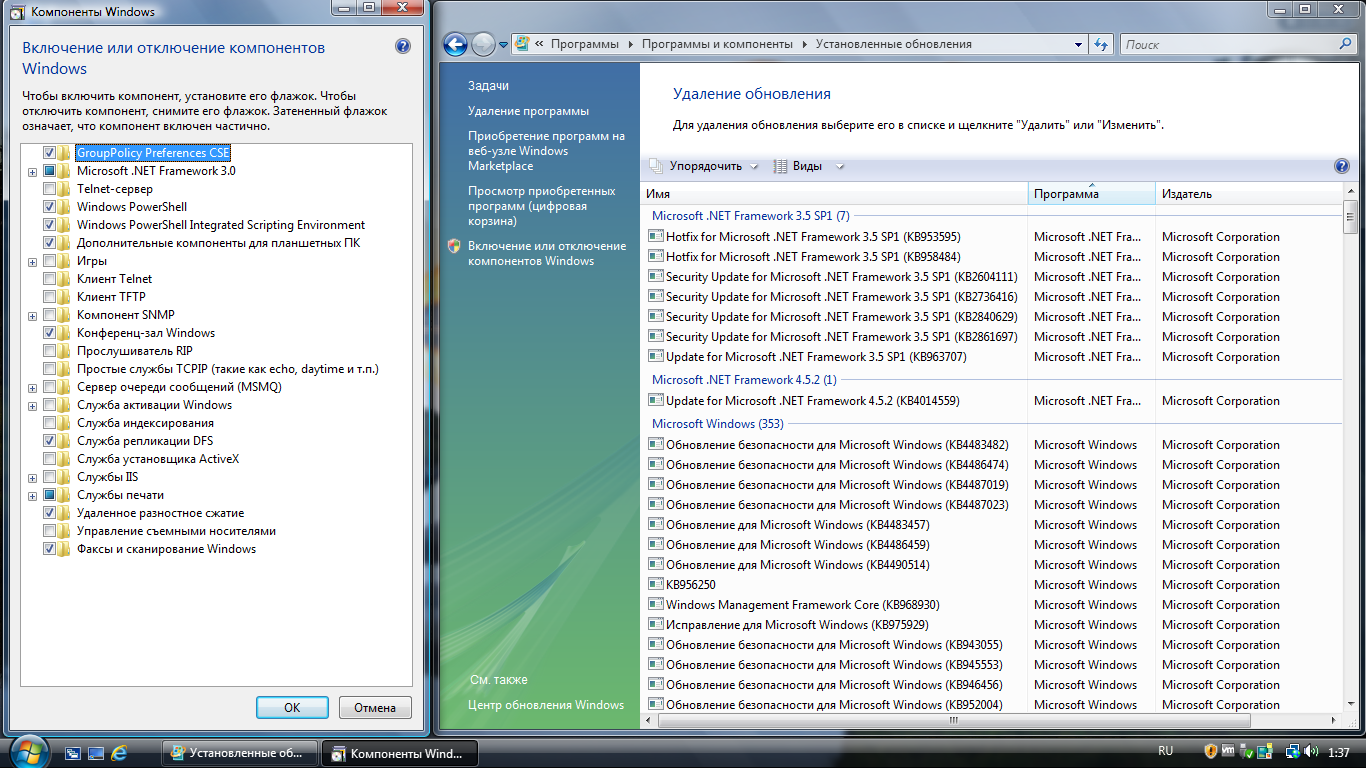Click the Отмена button
The width and height of the screenshot is (1366, 768).
click(x=375, y=707)
